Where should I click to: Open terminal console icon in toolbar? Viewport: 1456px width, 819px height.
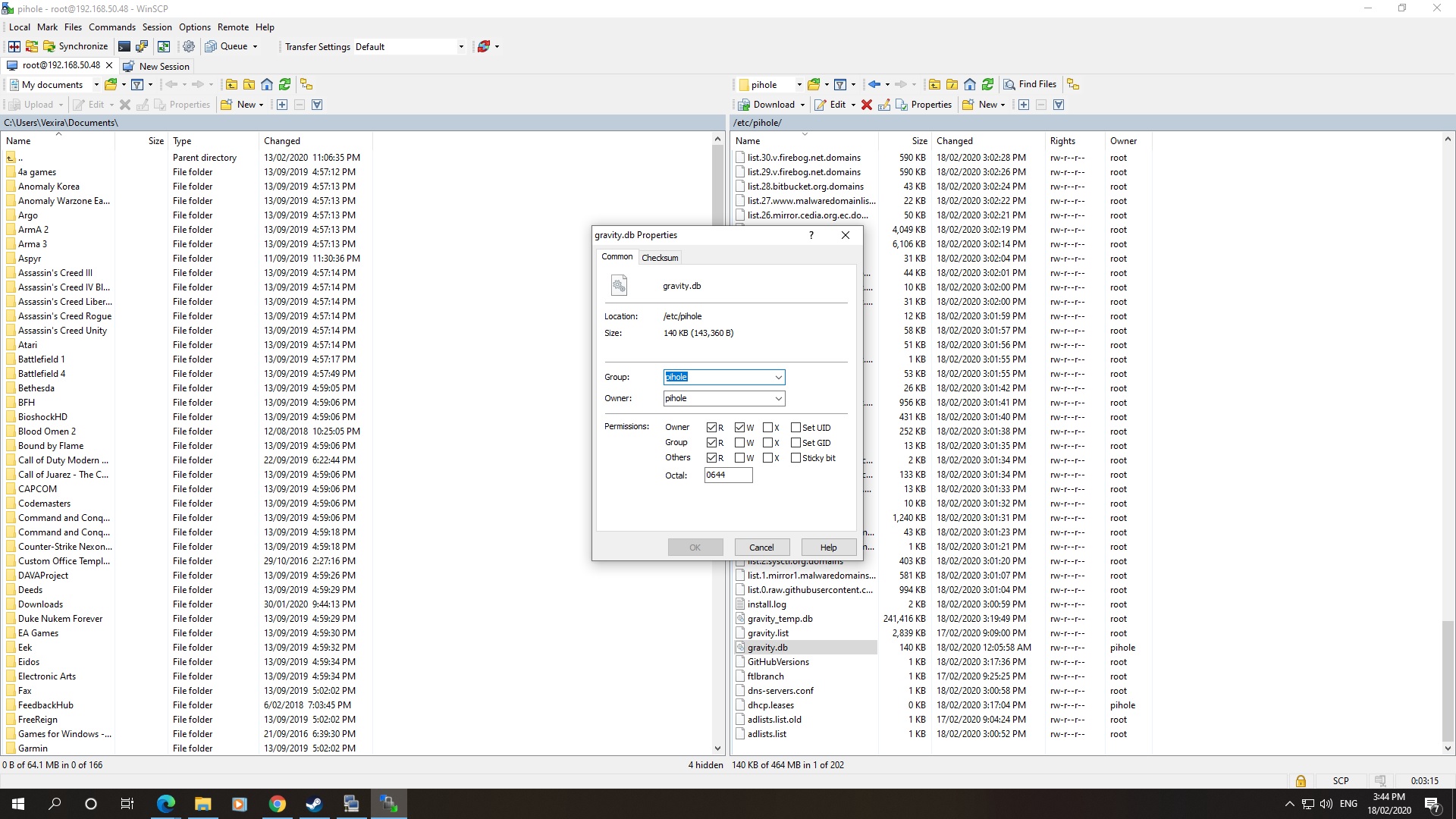tap(124, 46)
